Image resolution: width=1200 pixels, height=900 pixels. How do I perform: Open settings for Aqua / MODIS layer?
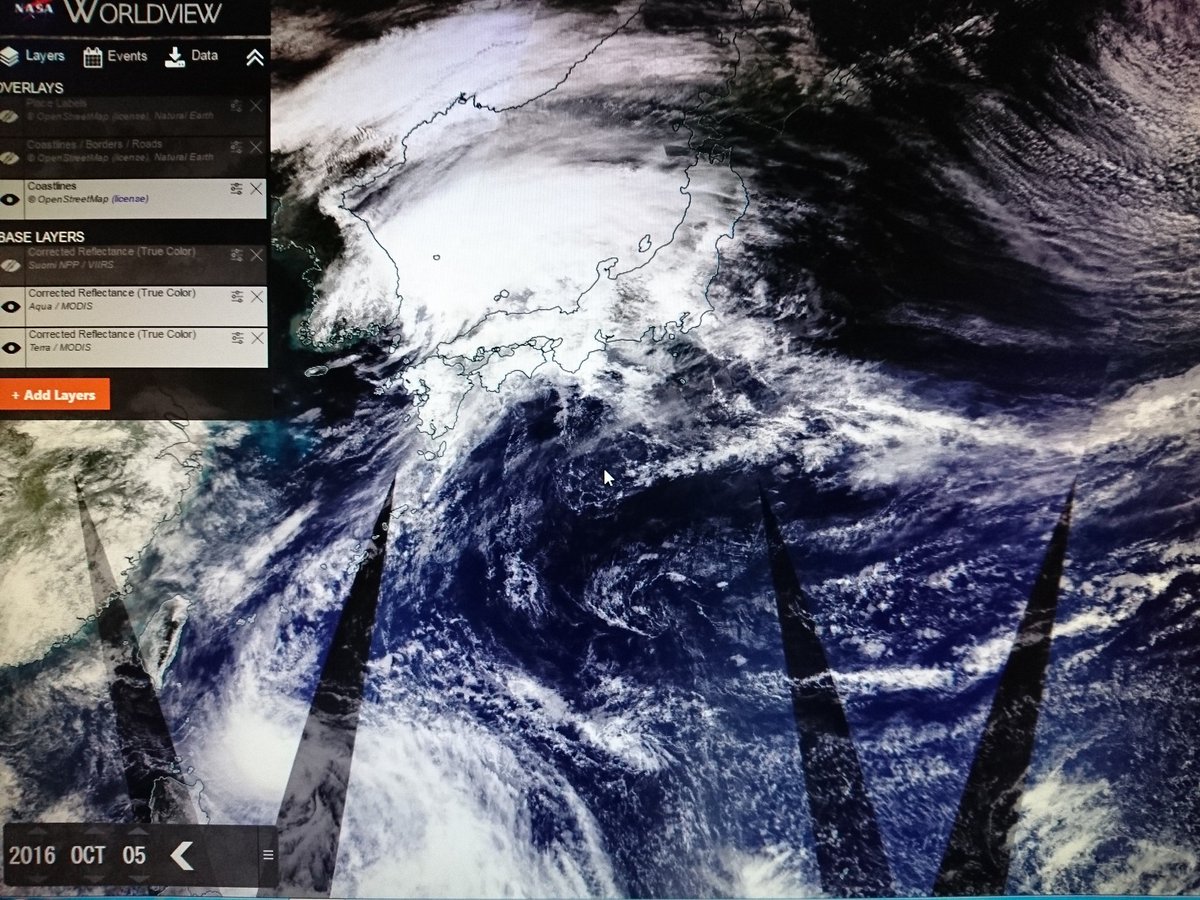pyautogui.click(x=237, y=296)
